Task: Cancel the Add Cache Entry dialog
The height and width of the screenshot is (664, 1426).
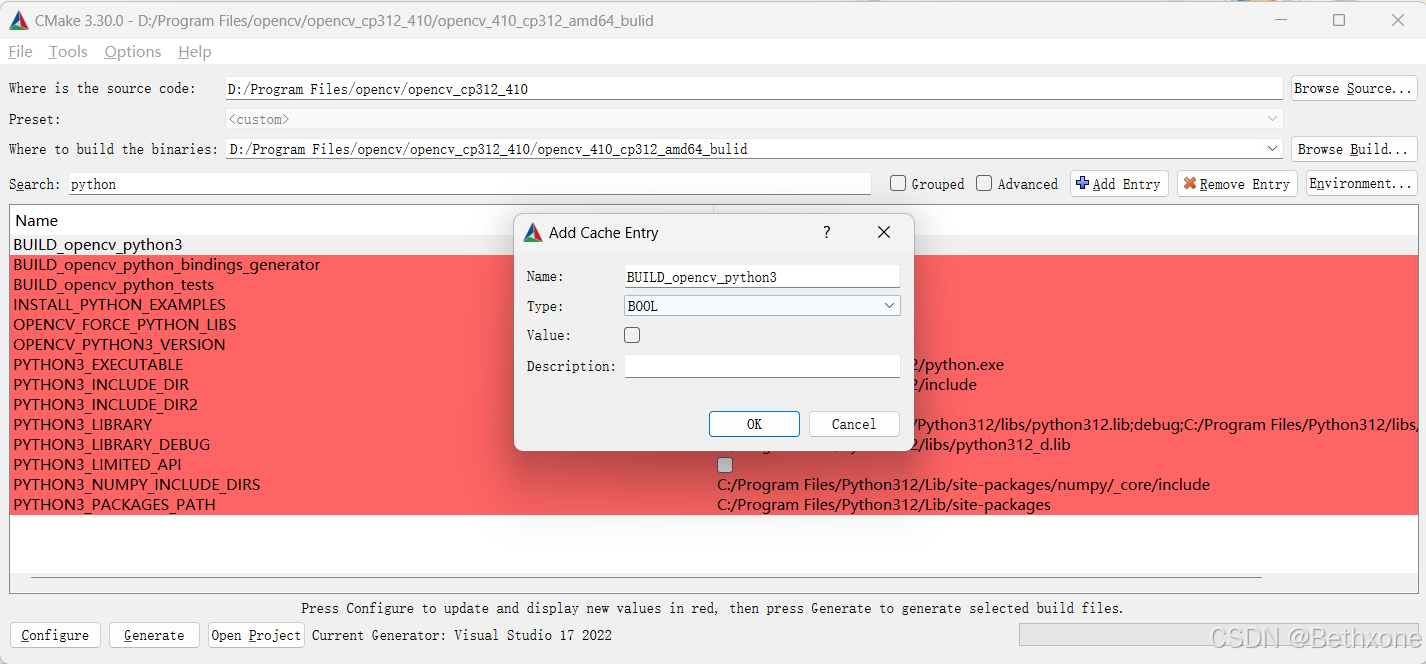Action: (x=853, y=424)
